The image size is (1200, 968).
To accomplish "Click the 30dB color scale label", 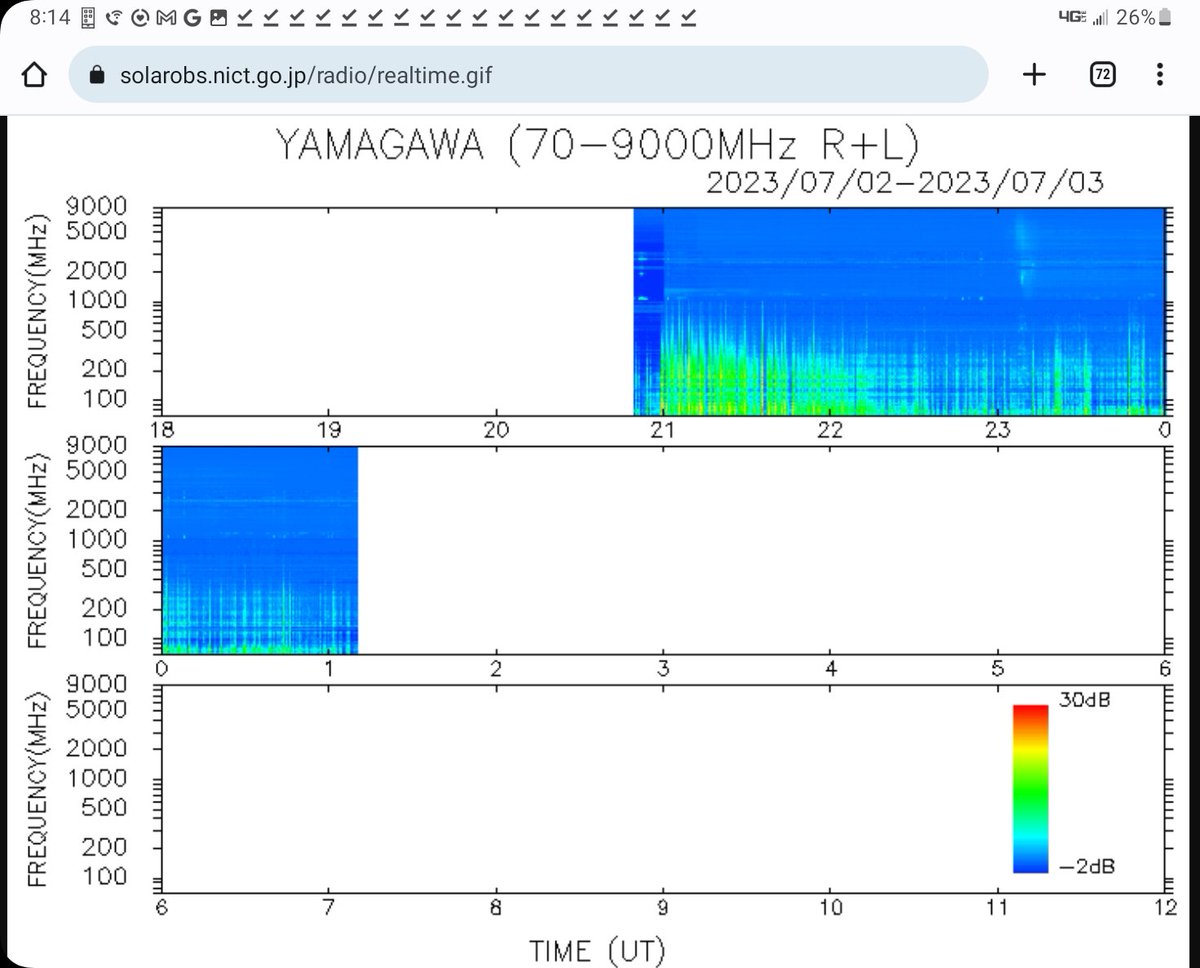I will click(1084, 700).
